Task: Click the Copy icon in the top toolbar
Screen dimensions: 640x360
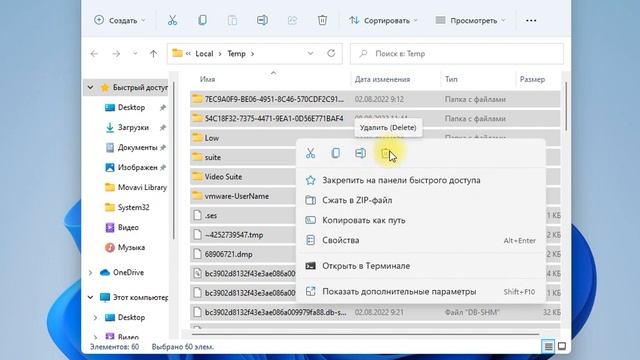Action: (202, 20)
